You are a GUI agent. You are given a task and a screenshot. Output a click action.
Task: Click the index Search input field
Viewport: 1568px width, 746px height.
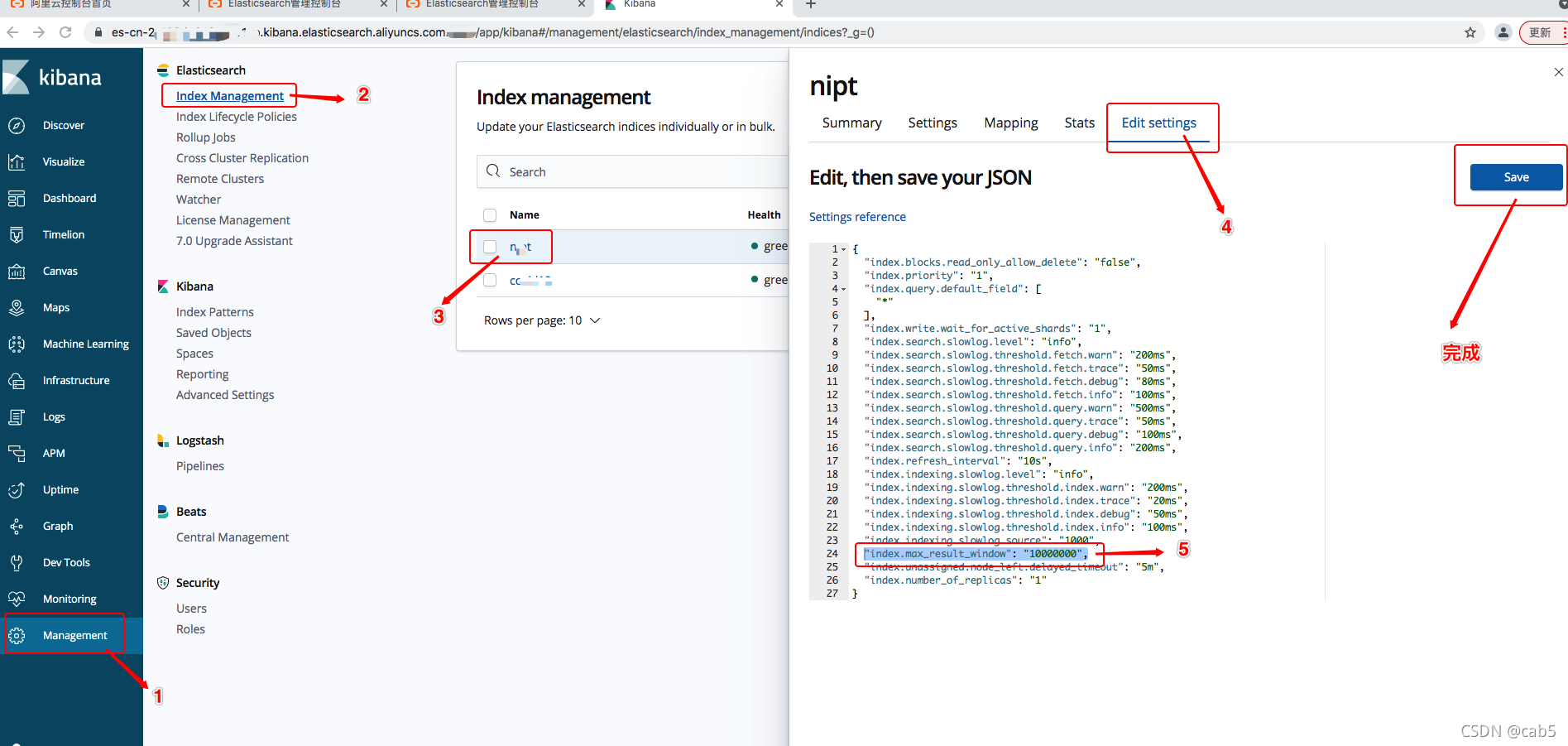coord(633,171)
